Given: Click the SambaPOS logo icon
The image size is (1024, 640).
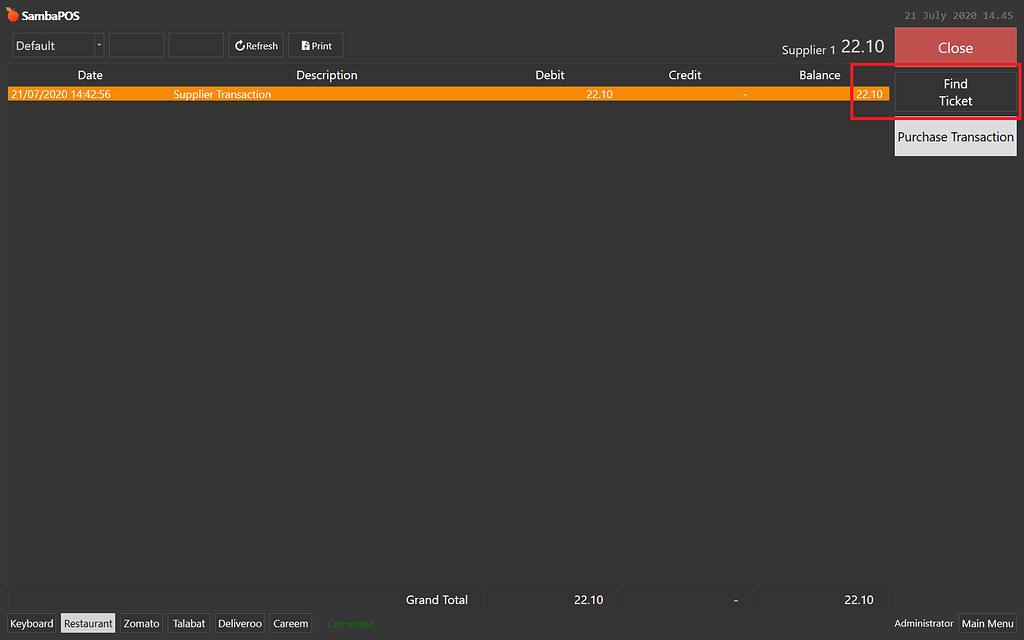Looking at the screenshot, I should (13, 15).
